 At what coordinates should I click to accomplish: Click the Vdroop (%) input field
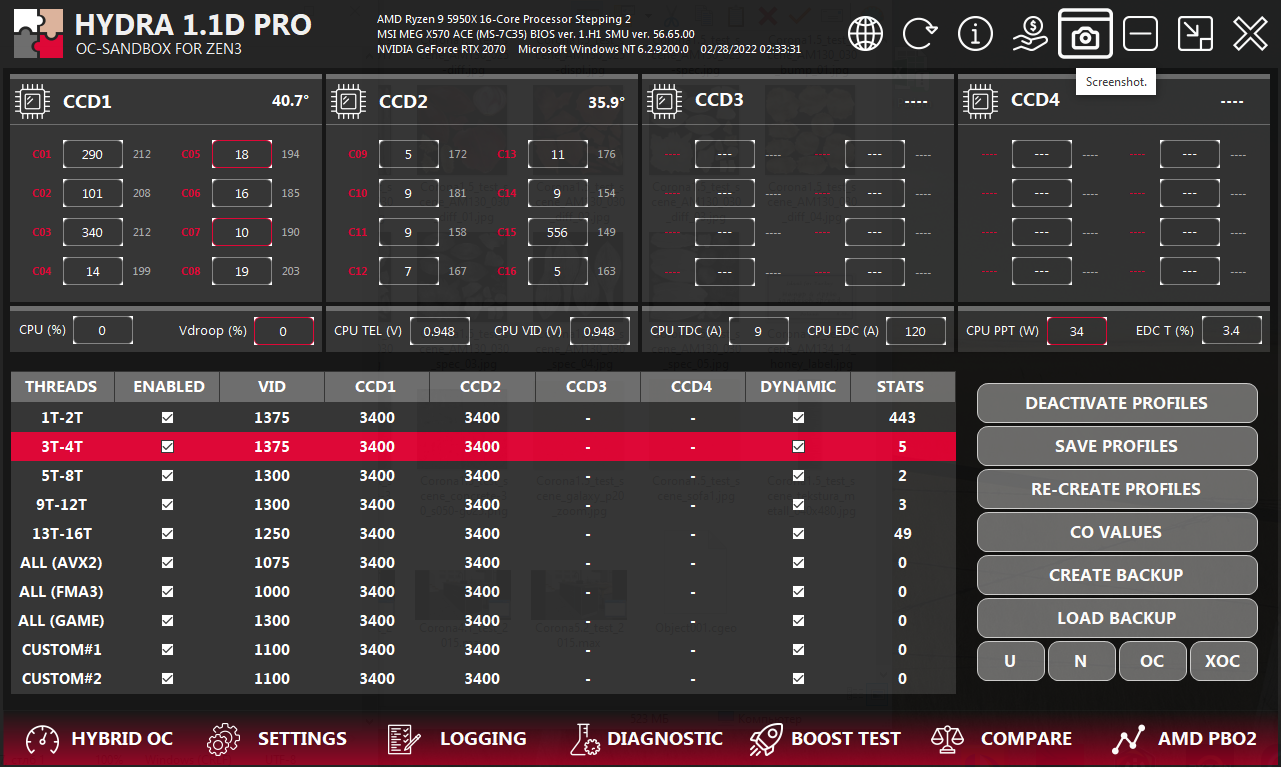click(x=283, y=331)
